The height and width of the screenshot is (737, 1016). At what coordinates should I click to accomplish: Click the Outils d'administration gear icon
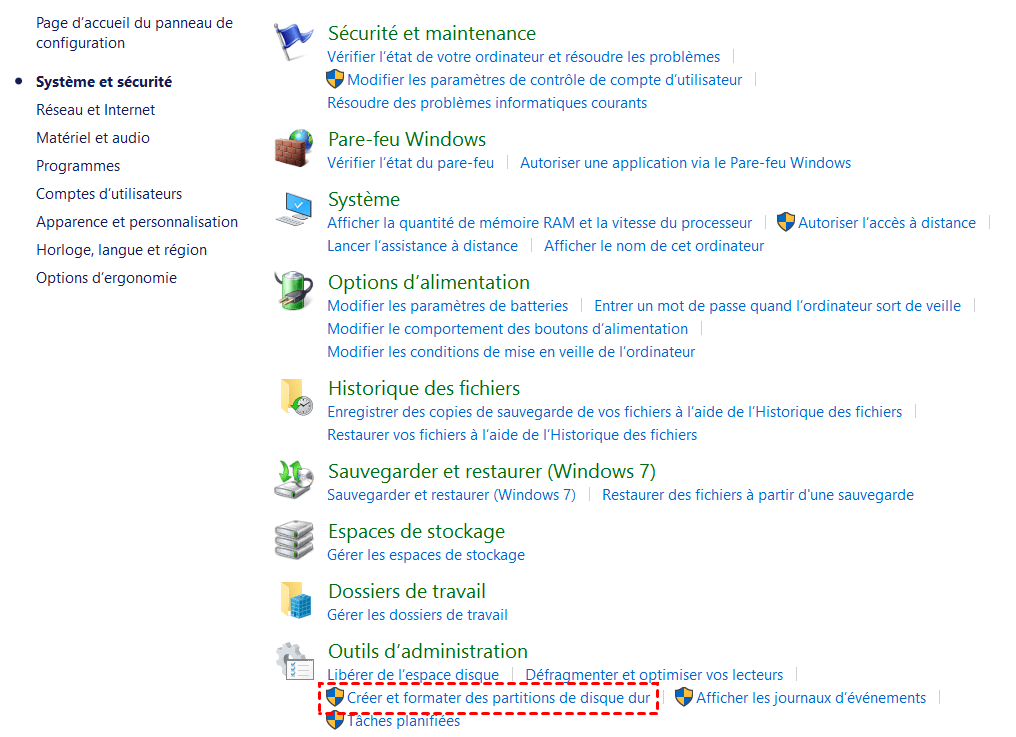point(295,661)
